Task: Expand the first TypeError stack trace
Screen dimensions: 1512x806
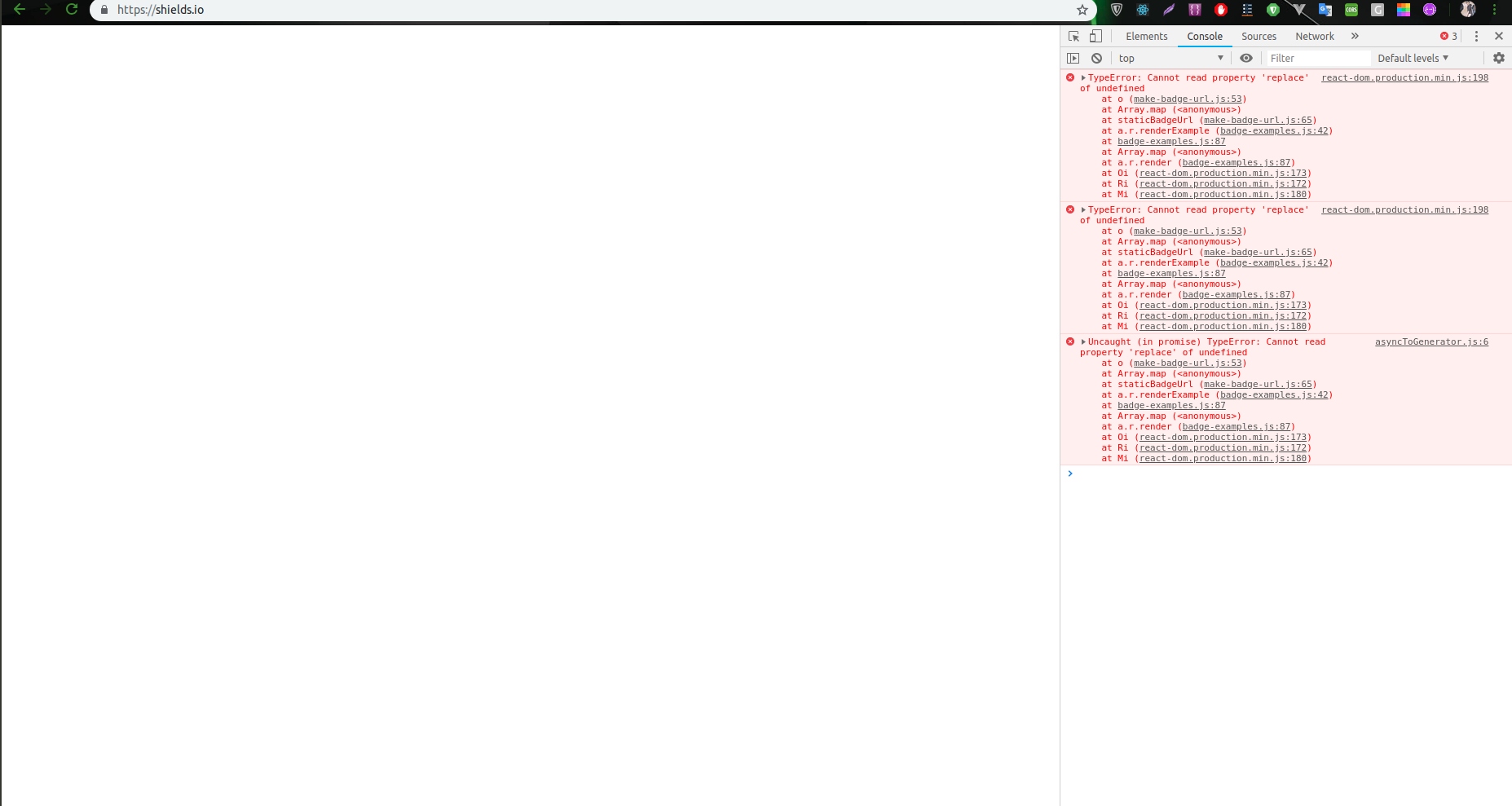Action: point(1084,77)
